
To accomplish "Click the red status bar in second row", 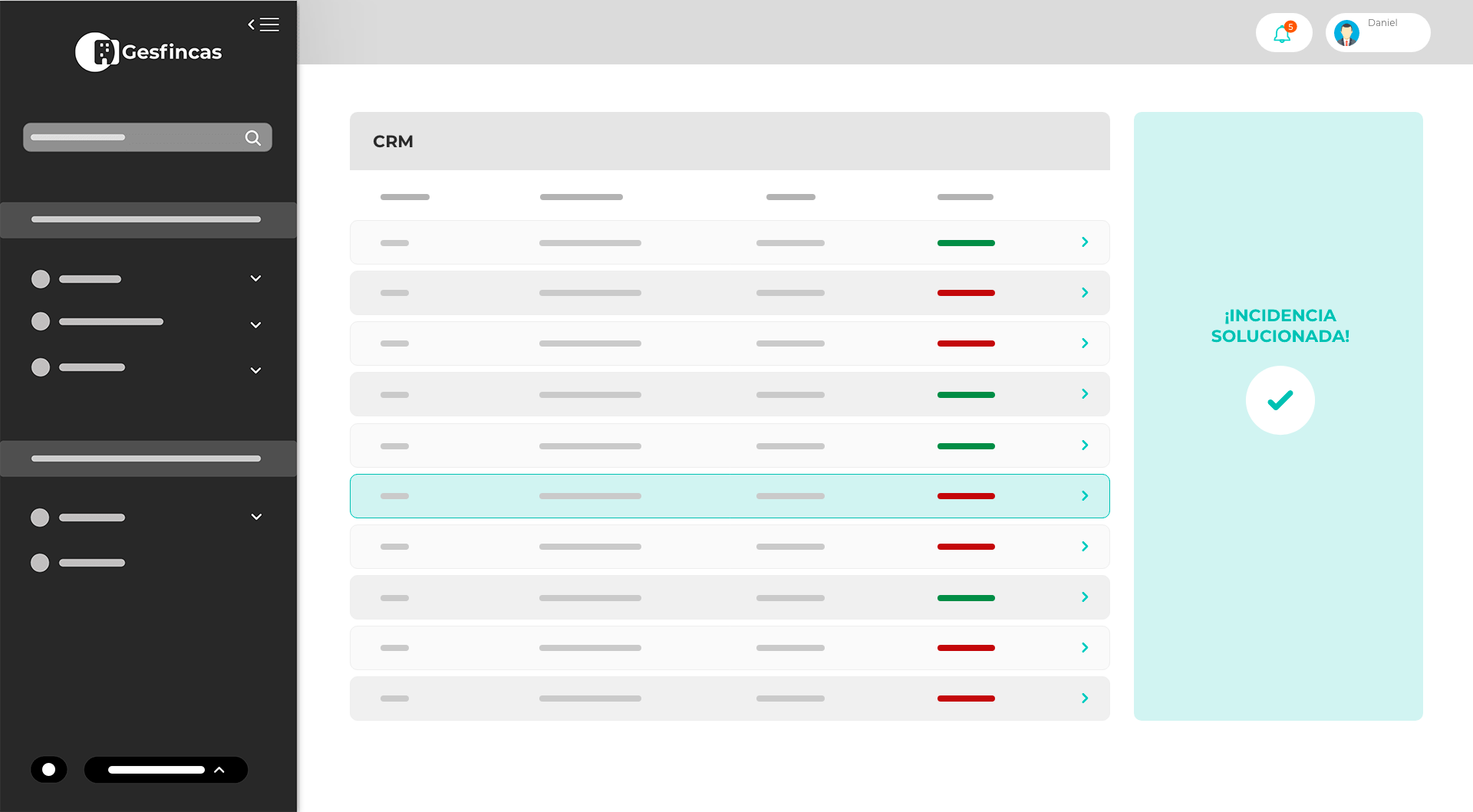I will click(966, 293).
